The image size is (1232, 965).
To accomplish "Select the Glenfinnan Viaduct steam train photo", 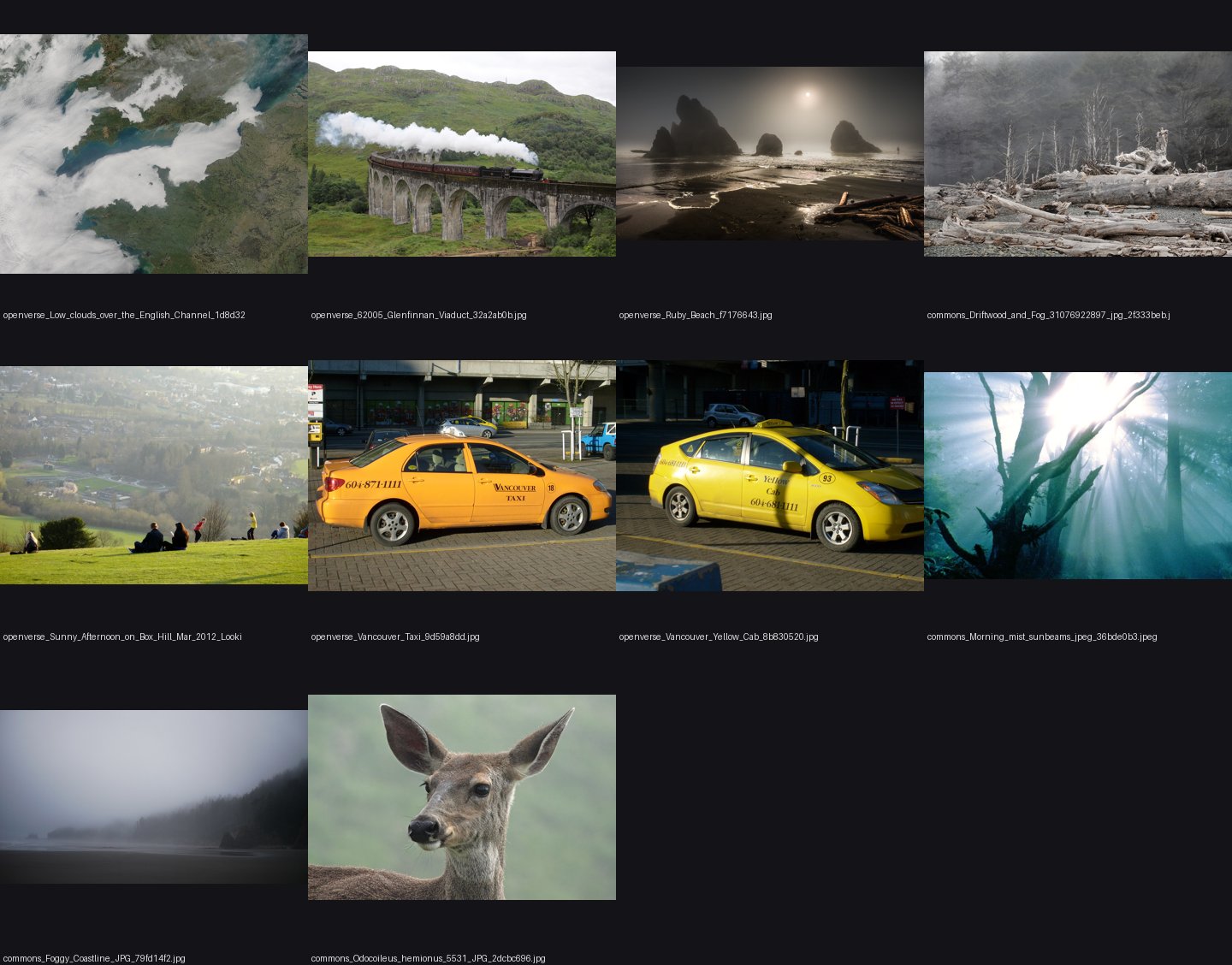I will tap(462, 154).
